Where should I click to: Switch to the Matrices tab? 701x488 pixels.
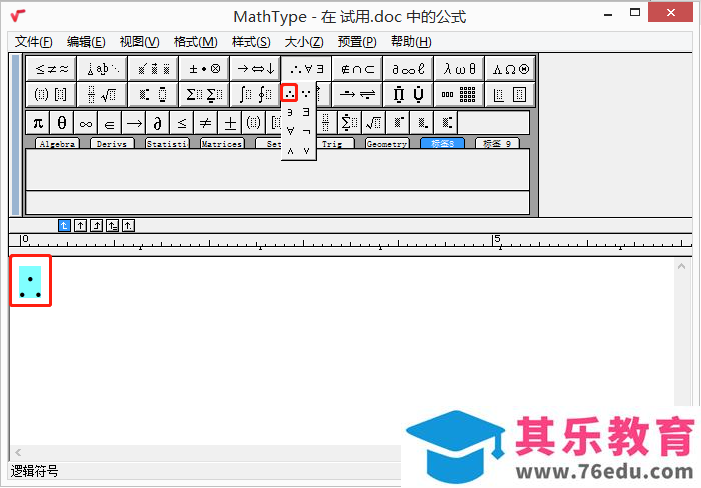(x=222, y=143)
